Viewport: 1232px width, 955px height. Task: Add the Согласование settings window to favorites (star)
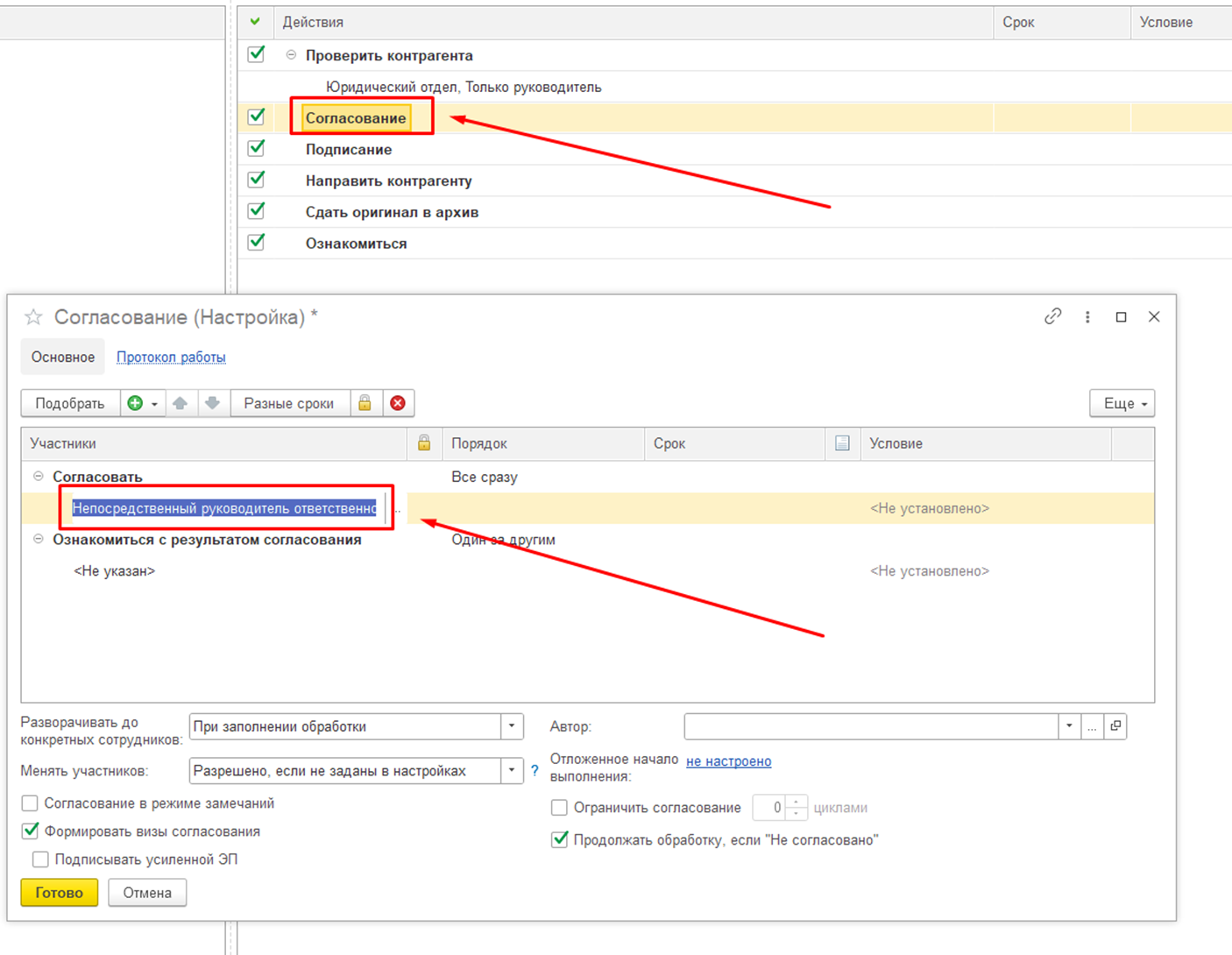pos(33,317)
